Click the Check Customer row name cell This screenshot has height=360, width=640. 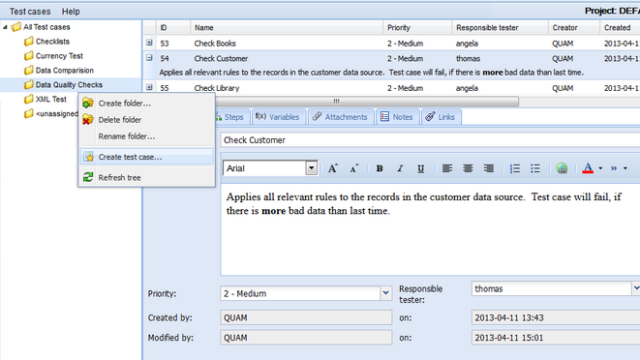click(x=221, y=58)
